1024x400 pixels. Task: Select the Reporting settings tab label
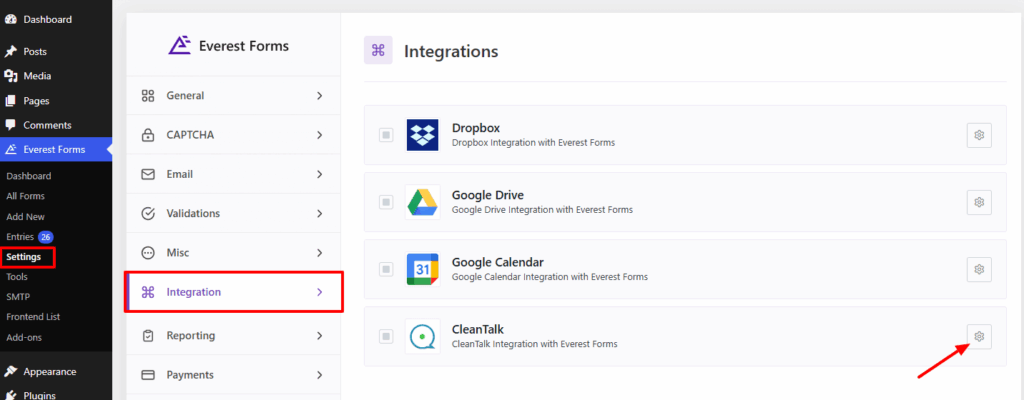click(x=191, y=335)
